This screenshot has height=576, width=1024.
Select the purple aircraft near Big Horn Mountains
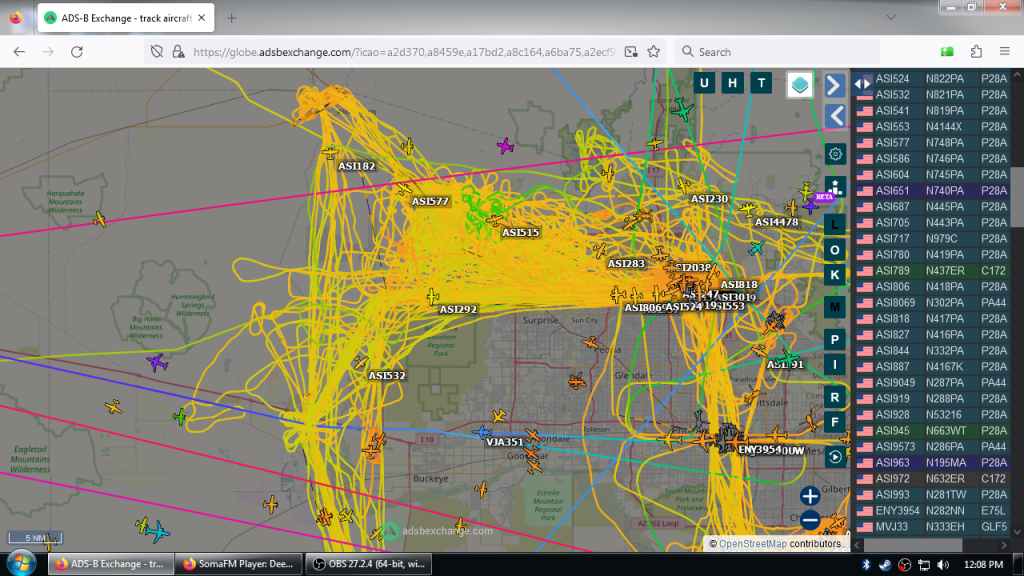click(157, 361)
